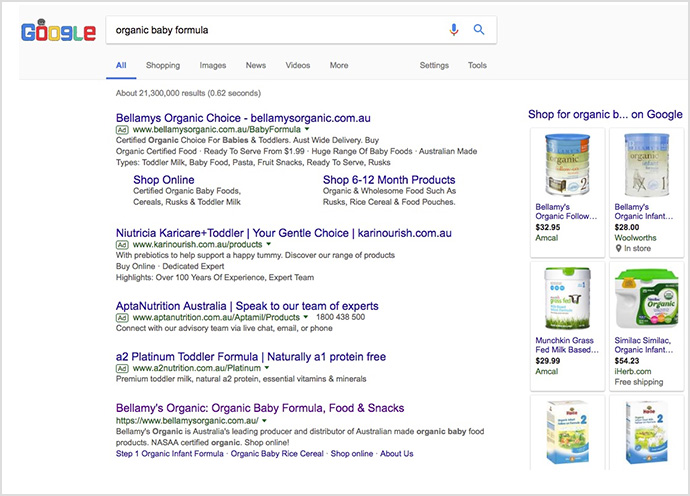Open Step 1 Organic Infant Formula sublink

(x=169, y=454)
